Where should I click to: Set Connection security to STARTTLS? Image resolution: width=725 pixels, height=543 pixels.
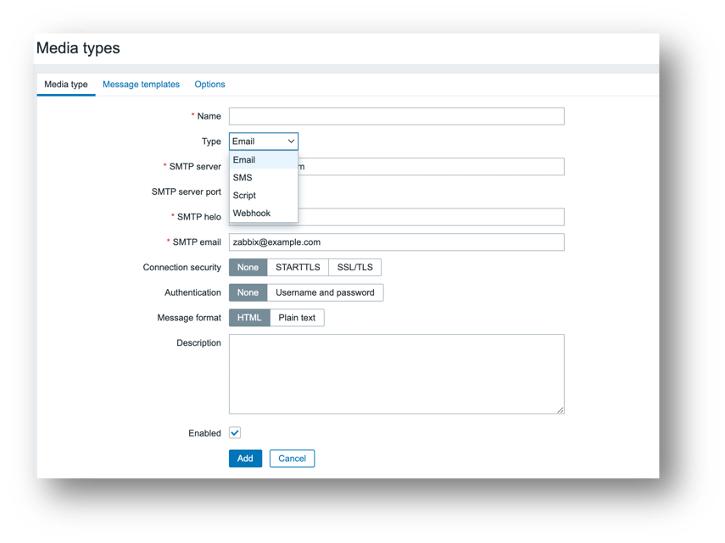point(297,268)
